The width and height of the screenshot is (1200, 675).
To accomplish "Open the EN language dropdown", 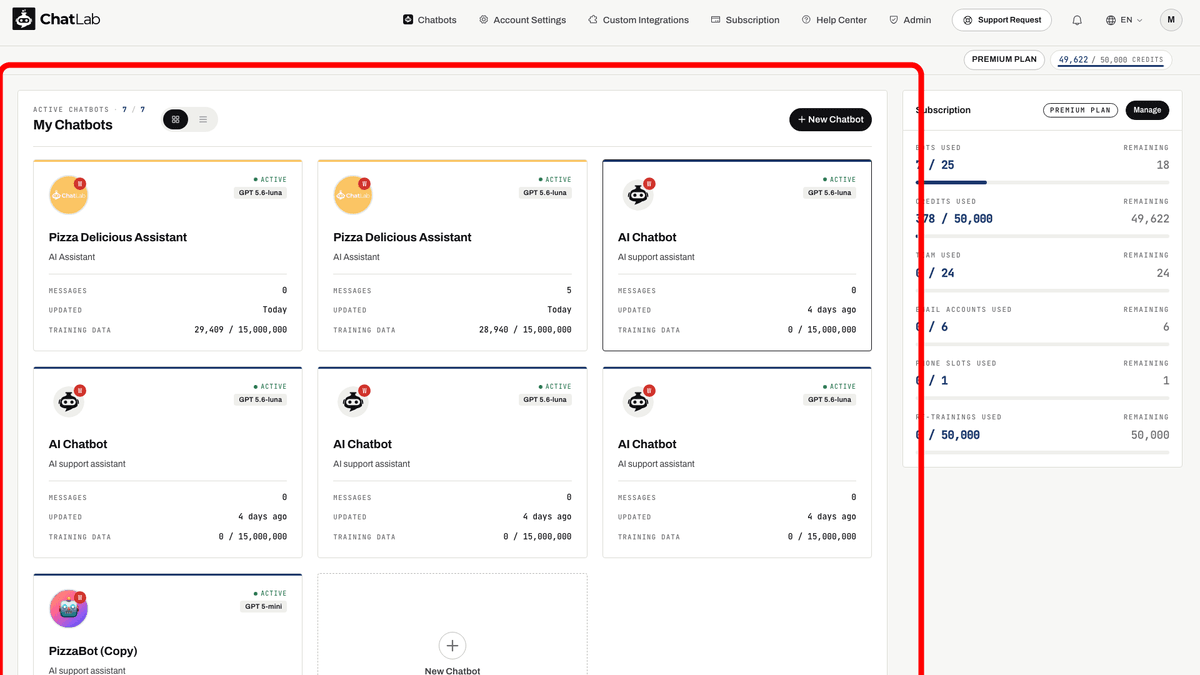I will (1124, 20).
